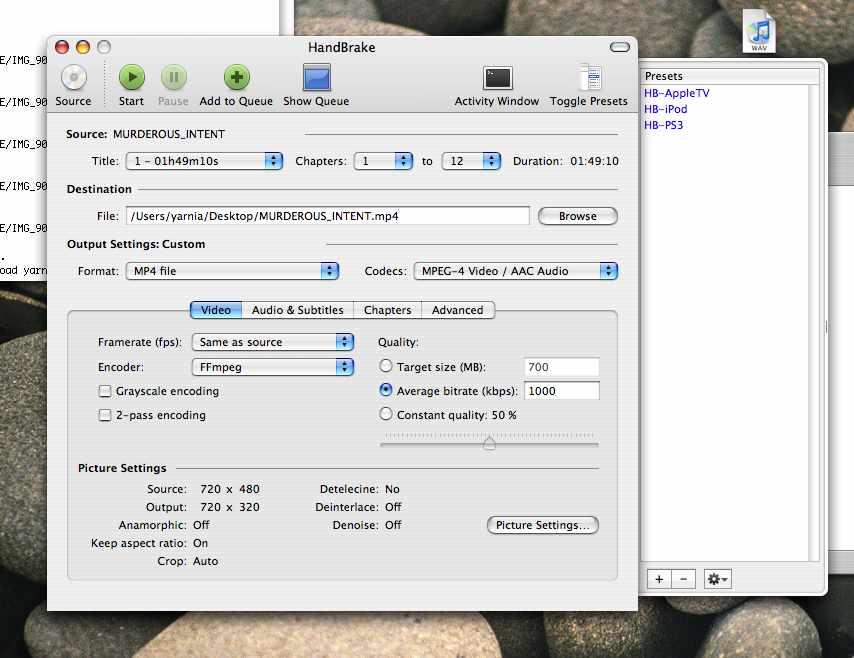Click the Presets column header
Screen dimensions: 854x658
[x=730, y=76]
